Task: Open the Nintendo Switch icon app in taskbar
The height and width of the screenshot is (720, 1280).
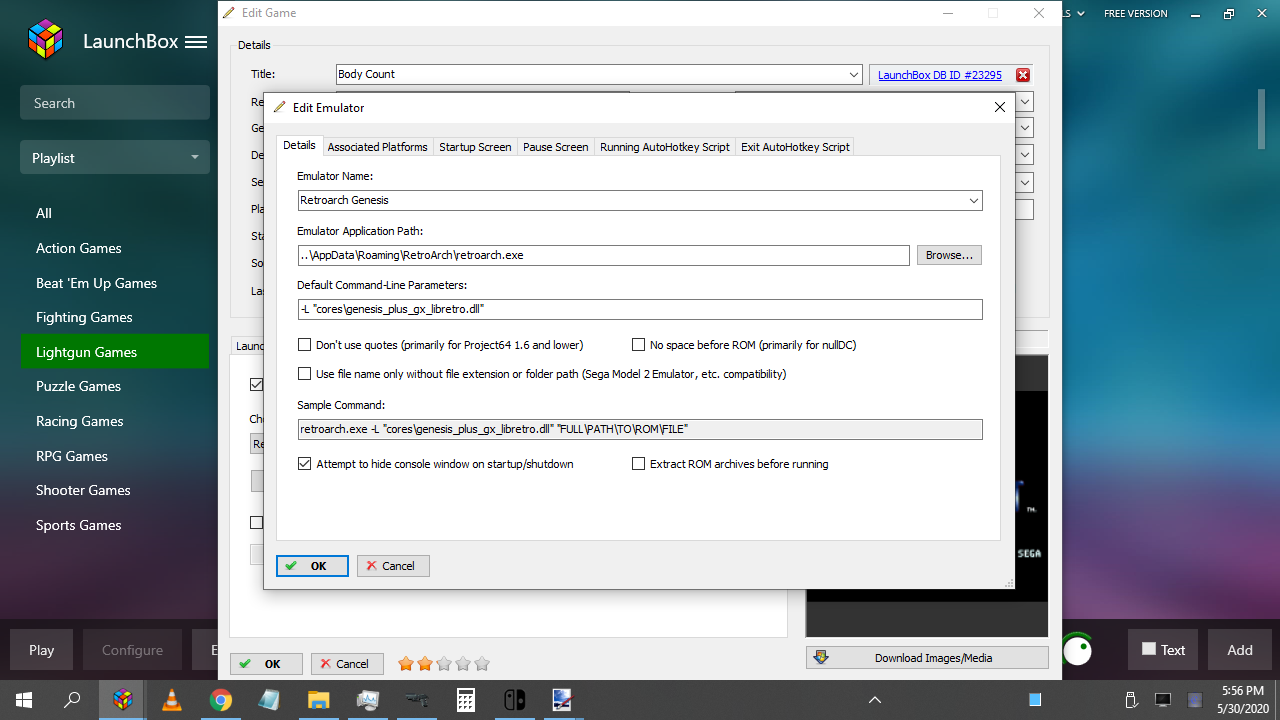Action: [x=514, y=700]
